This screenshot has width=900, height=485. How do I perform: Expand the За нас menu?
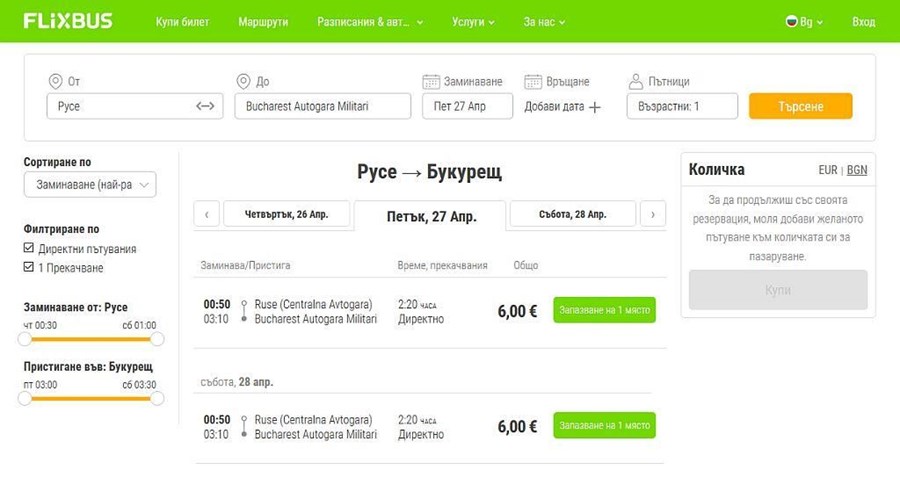(x=544, y=21)
